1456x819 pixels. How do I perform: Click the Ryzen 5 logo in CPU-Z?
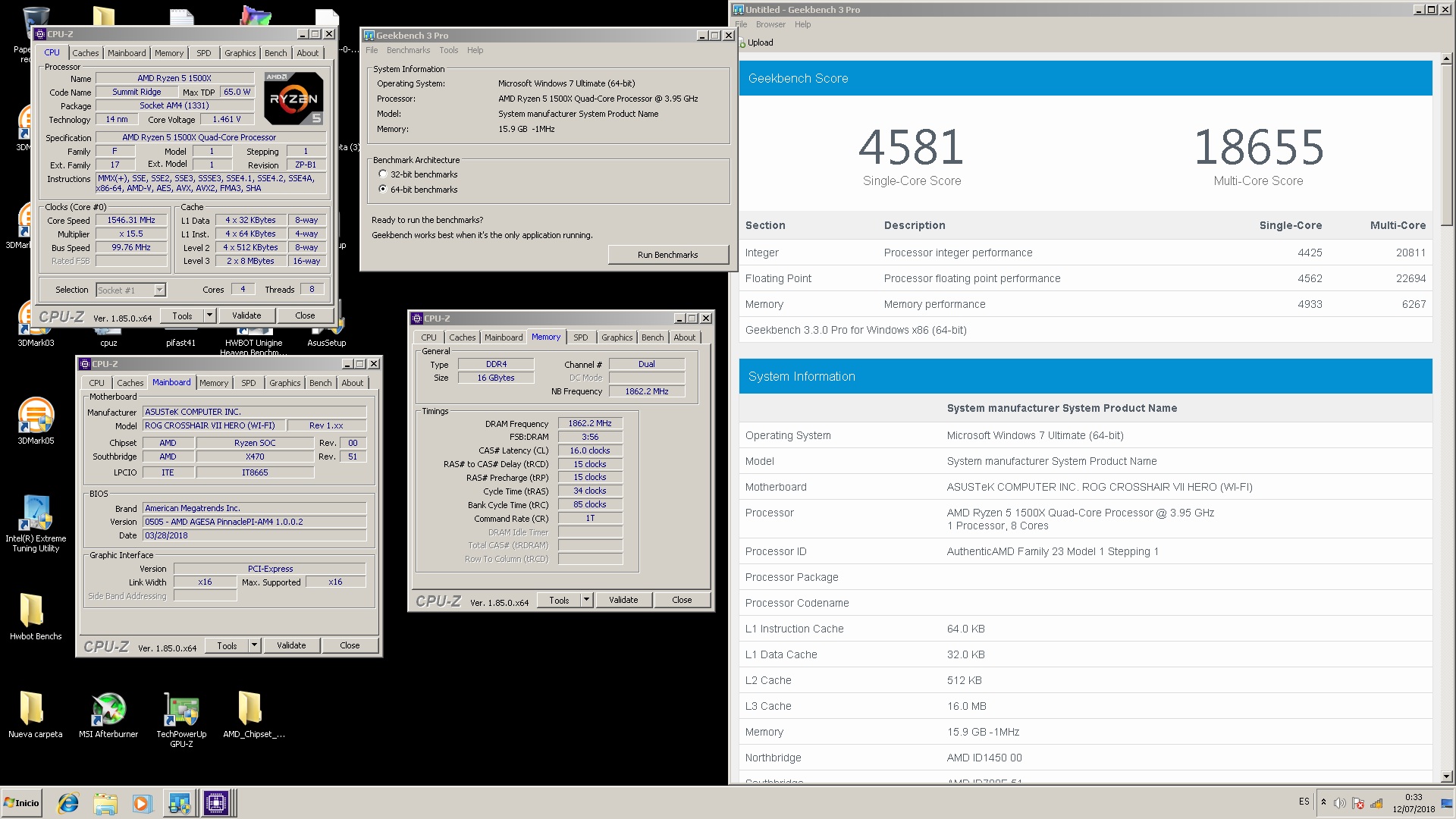(294, 99)
